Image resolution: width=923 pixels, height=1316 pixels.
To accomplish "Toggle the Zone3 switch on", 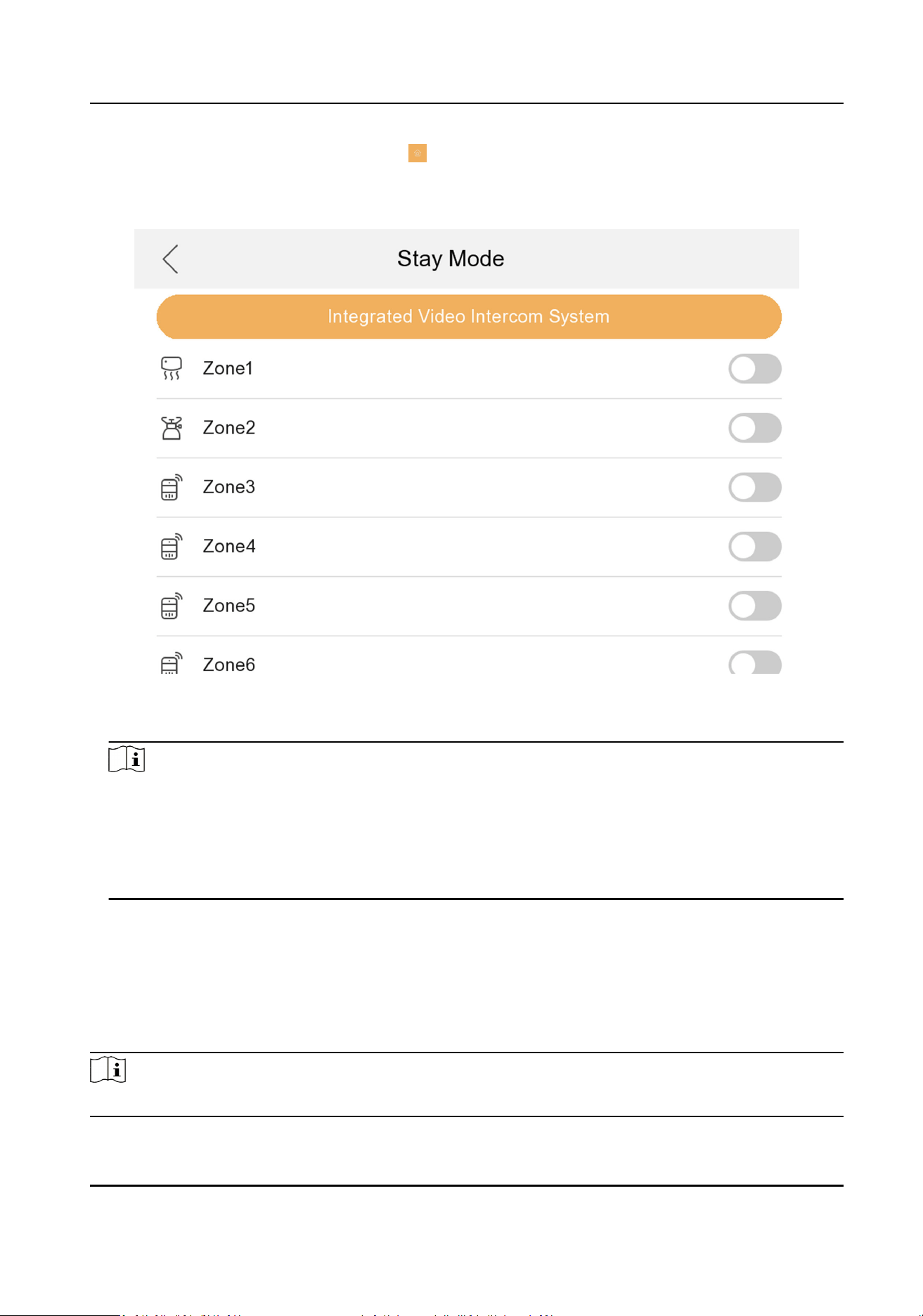I will coord(755,487).
